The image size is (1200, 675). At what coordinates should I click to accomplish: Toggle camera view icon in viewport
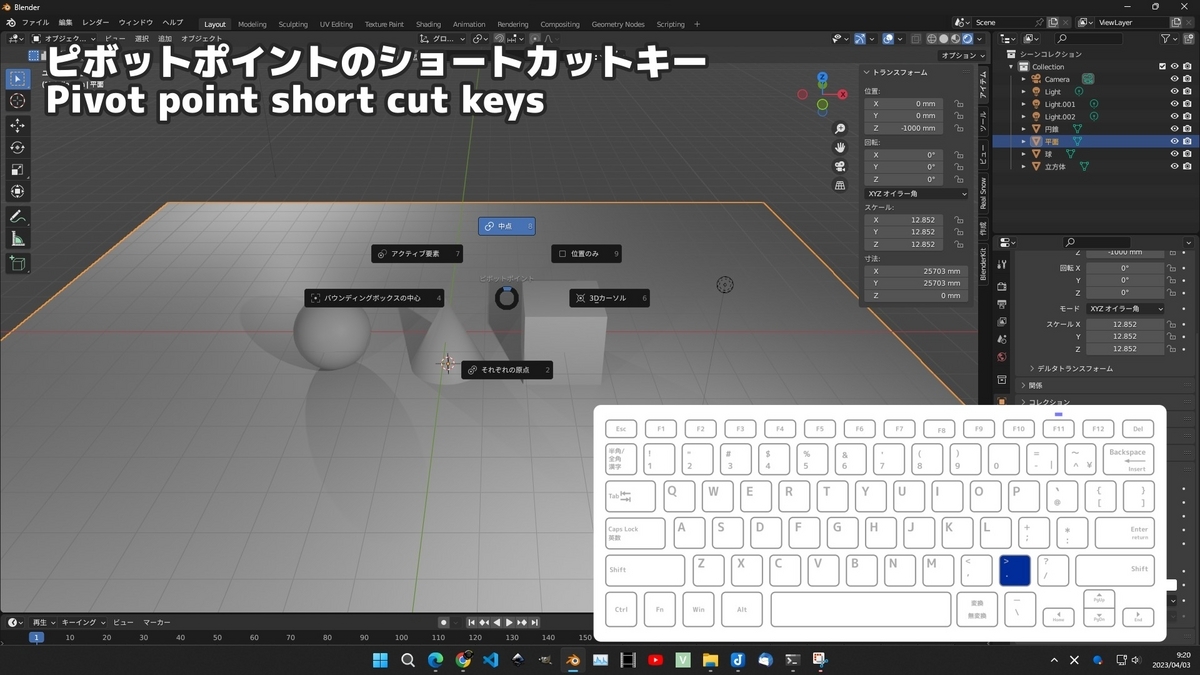click(840, 166)
